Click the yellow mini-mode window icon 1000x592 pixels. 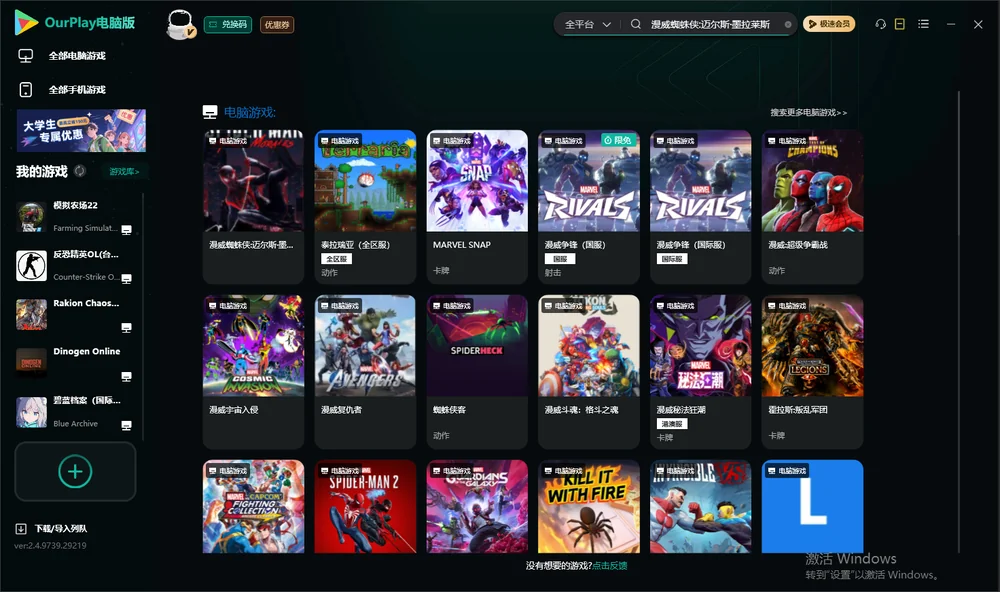coord(899,24)
